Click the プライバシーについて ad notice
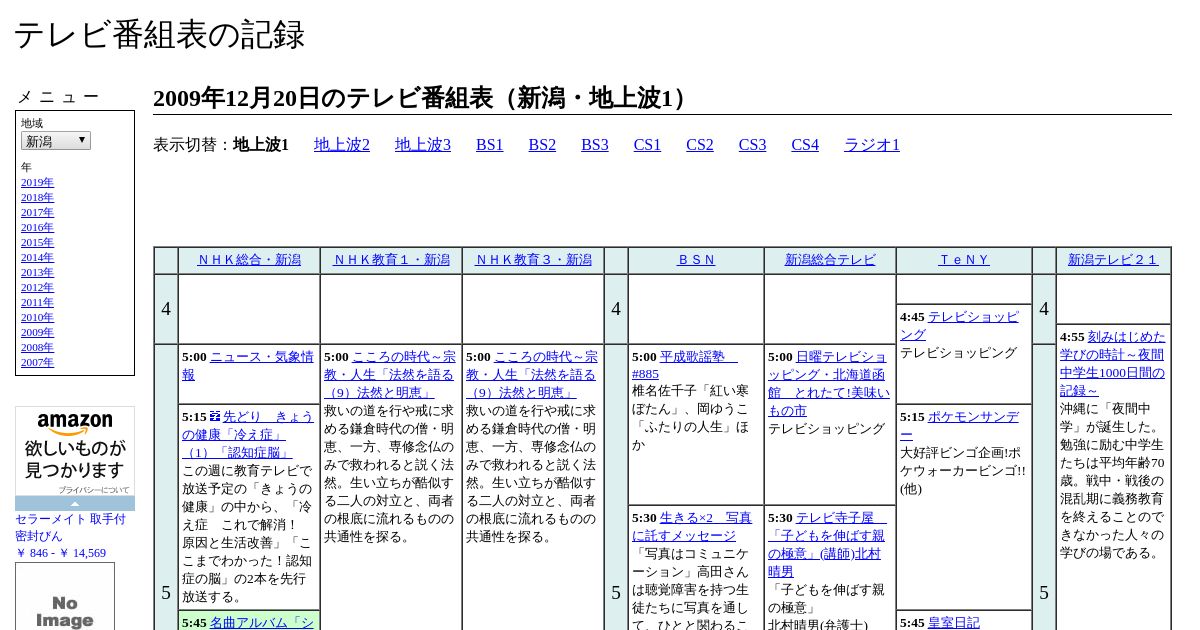The height and width of the screenshot is (630, 1200). (x=93, y=490)
